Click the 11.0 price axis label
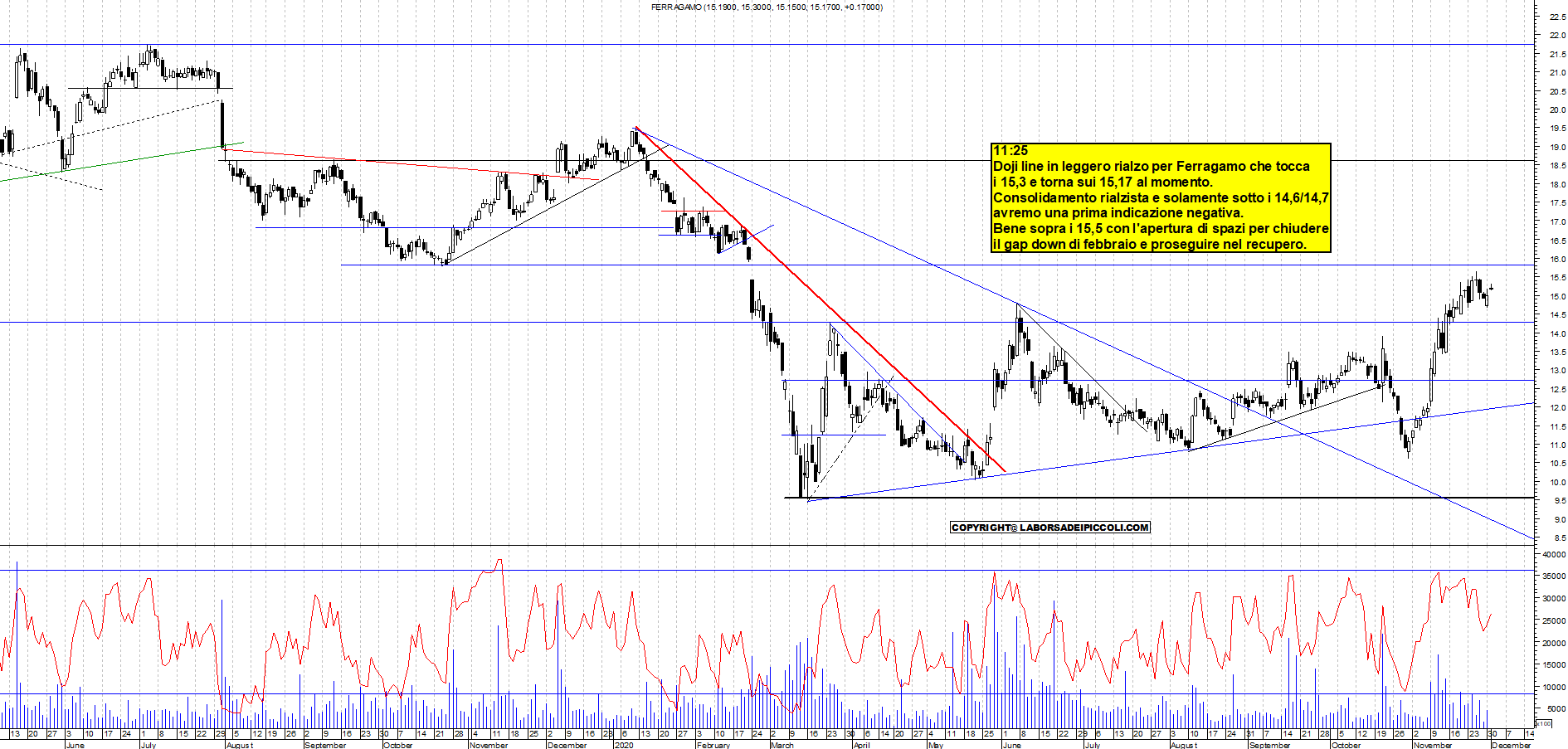The width and height of the screenshot is (1568, 749). click(1557, 445)
